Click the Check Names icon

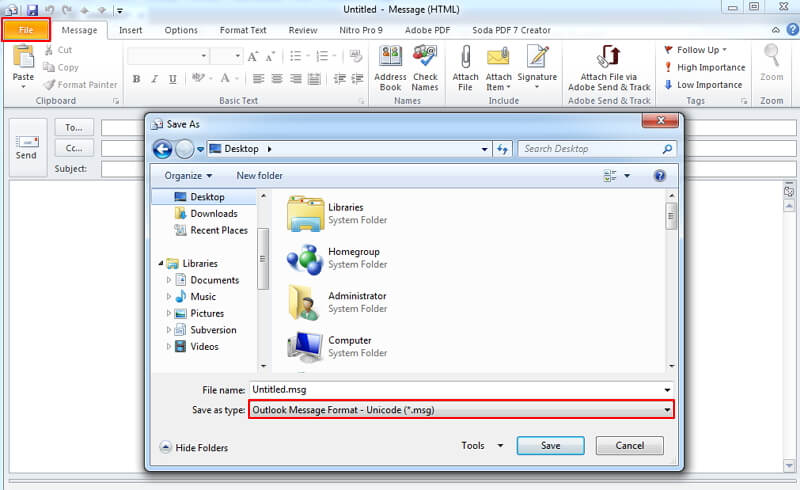[425, 59]
